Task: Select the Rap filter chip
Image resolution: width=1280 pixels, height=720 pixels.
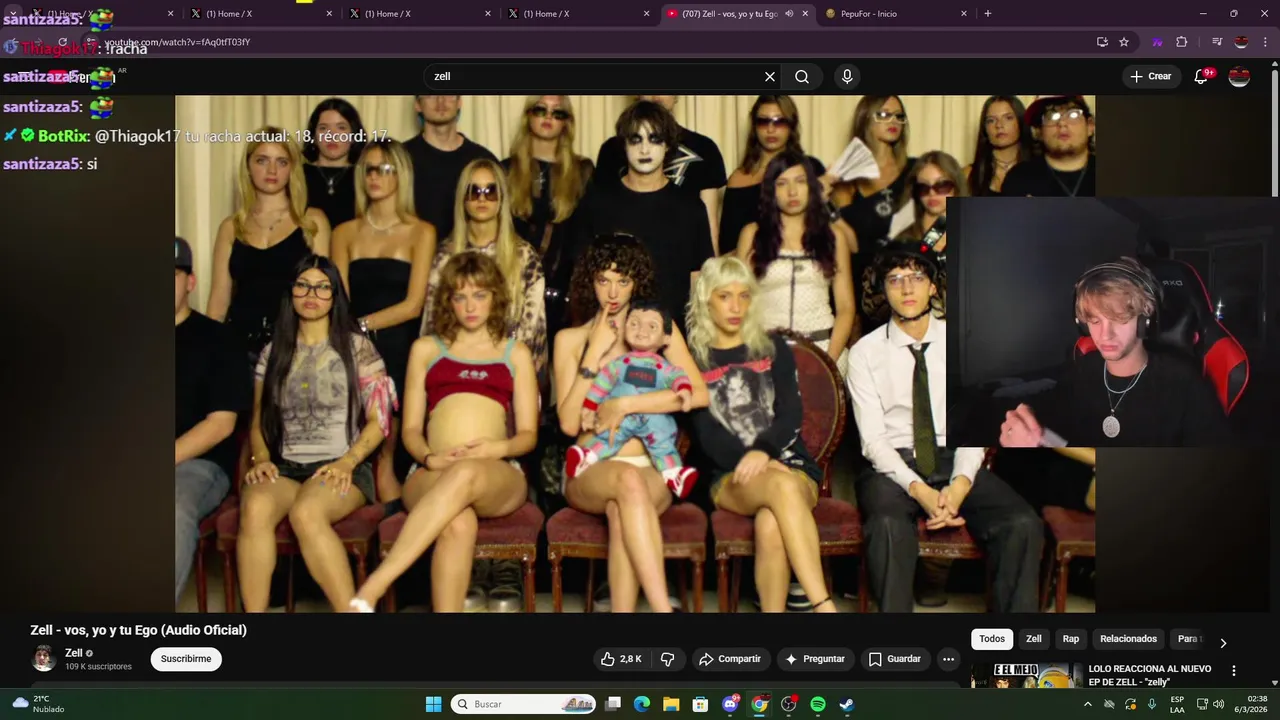Action: click(1071, 639)
